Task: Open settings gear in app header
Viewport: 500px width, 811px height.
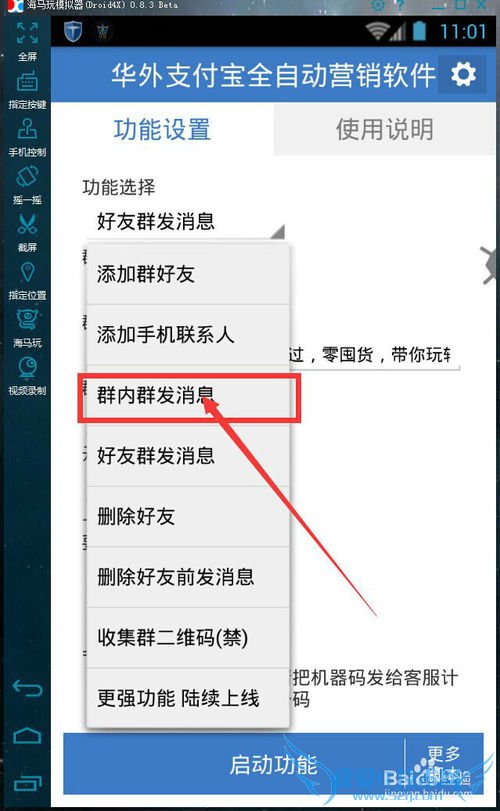Action: [x=463, y=75]
